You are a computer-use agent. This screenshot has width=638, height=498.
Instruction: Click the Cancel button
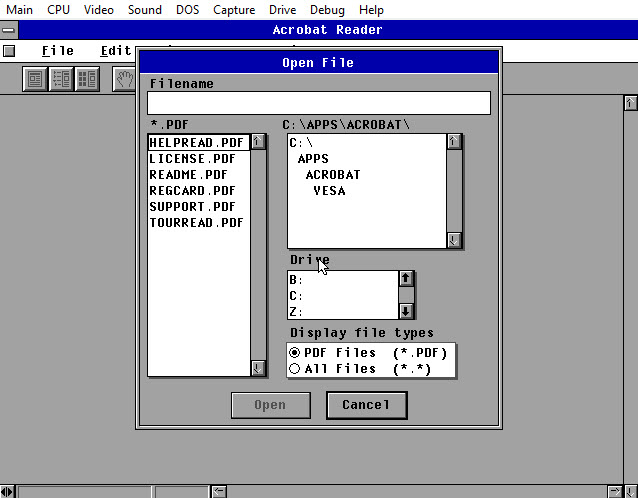[x=367, y=405]
